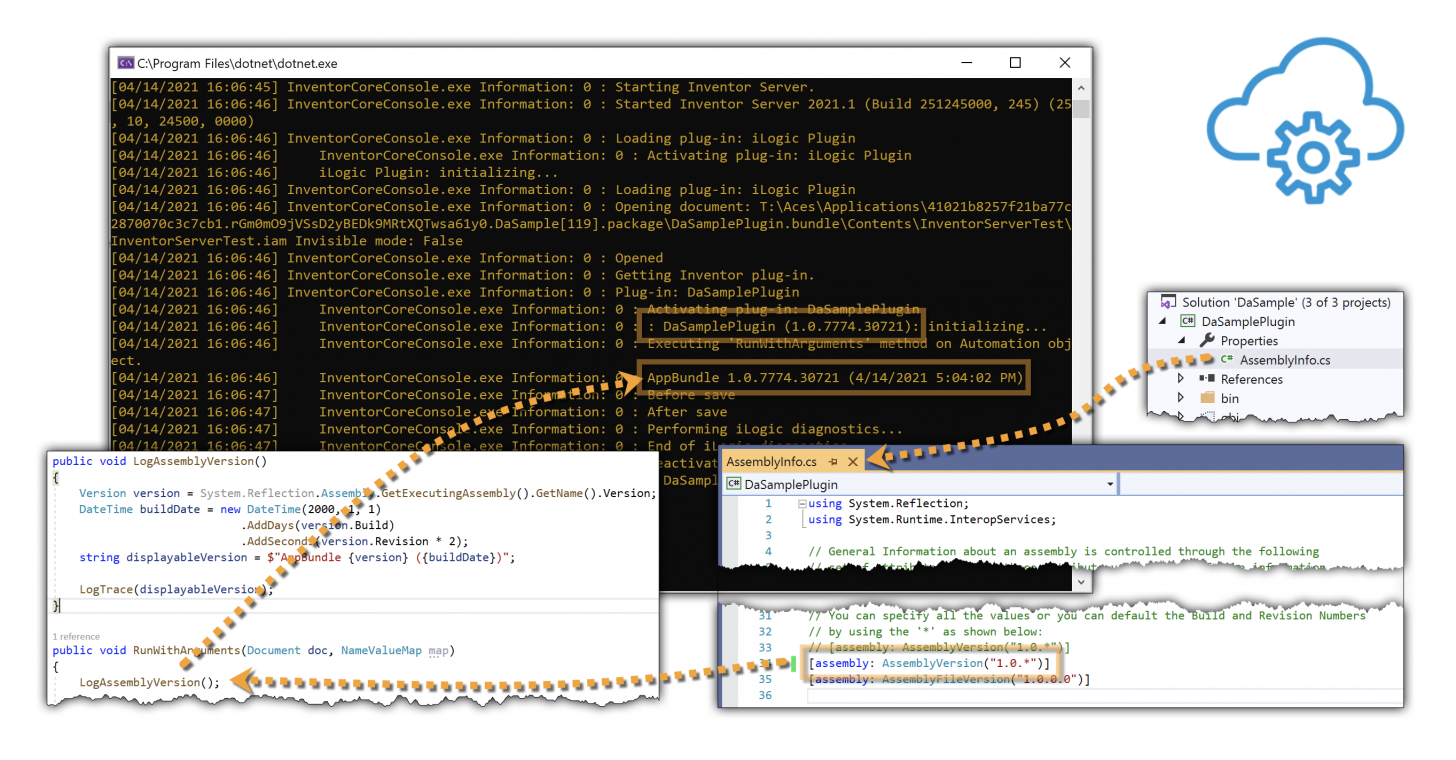Image resolution: width=1456 pixels, height=760 pixels.
Task: Click the References node icon
Action: coord(1207,379)
